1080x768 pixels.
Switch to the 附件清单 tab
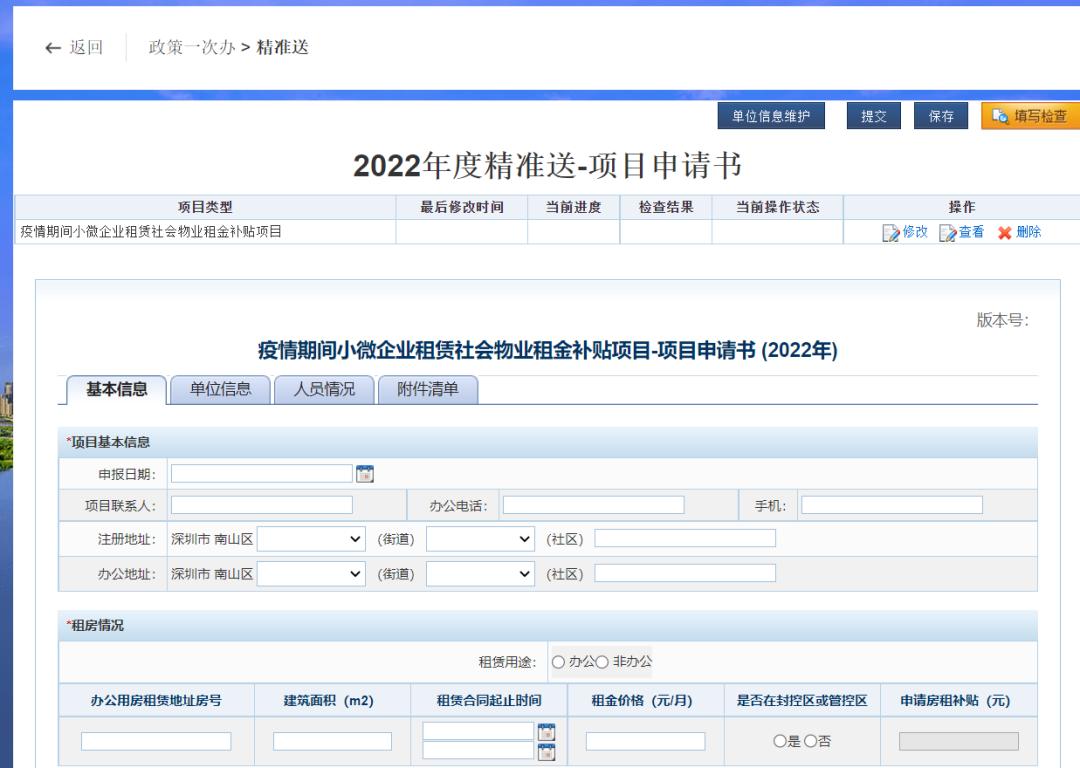(x=428, y=390)
